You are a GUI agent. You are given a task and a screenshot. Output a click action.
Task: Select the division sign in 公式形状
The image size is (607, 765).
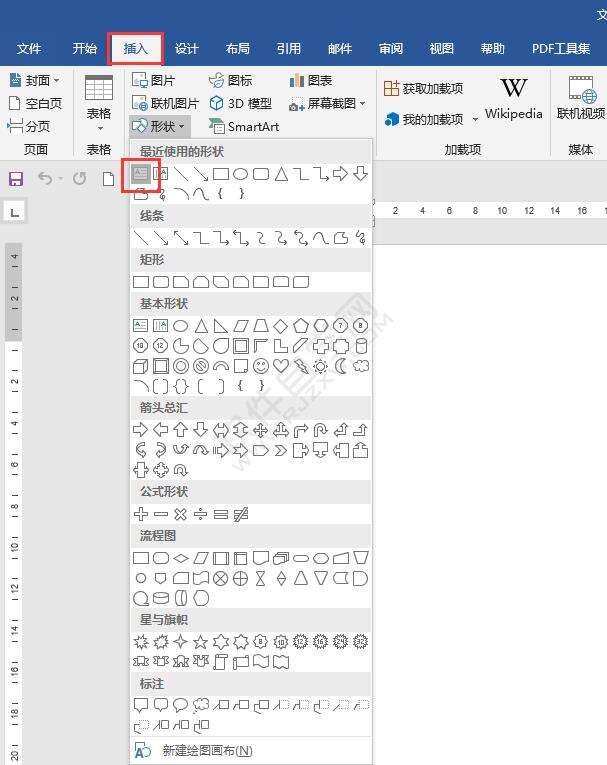click(201, 514)
